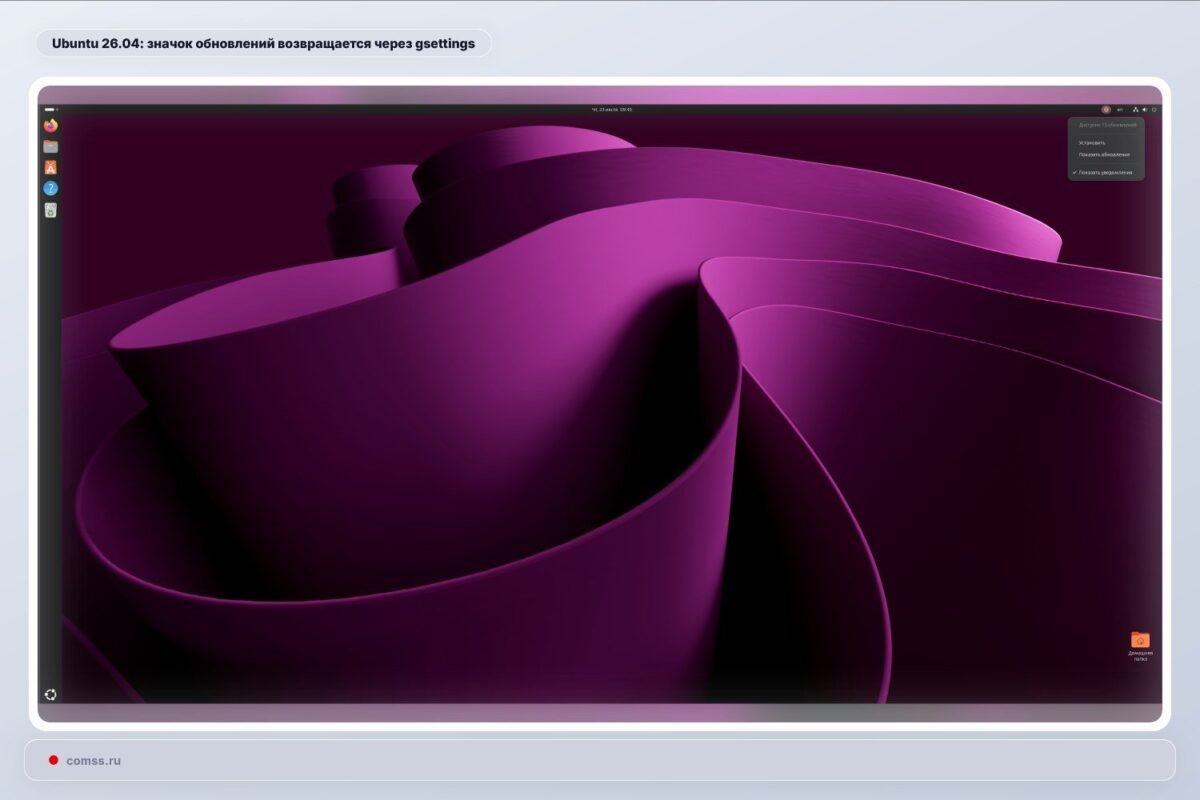1200x800 pixels.
Task: Show applications with the Ubuntu logo button
Action: pos(51,695)
